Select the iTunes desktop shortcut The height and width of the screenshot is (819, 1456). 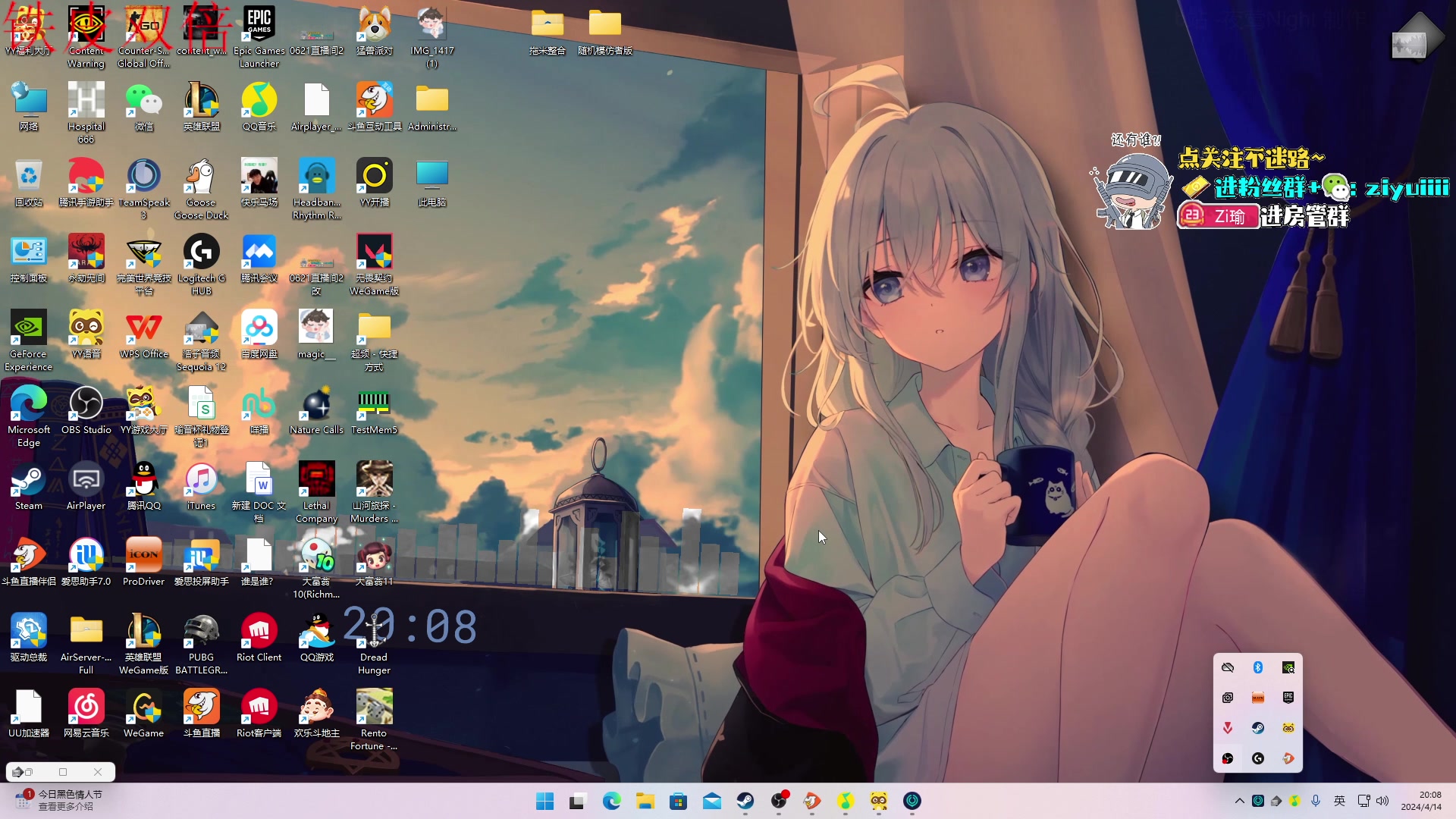[202, 485]
